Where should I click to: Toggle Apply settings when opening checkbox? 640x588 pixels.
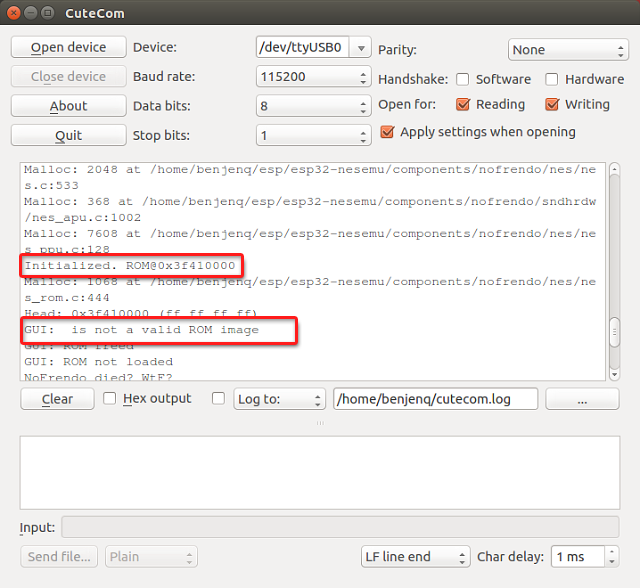coord(387,132)
